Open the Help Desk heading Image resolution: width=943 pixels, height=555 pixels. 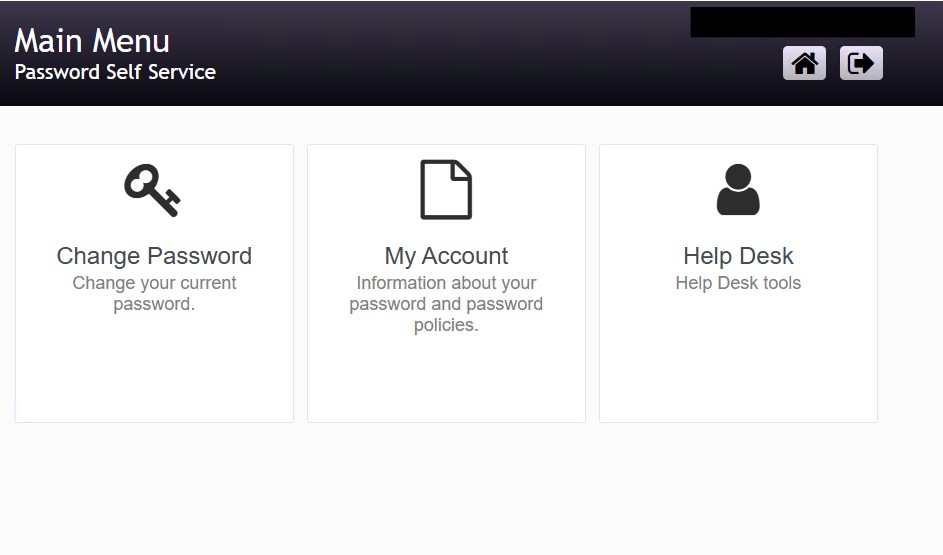pyautogui.click(x=738, y=256)
